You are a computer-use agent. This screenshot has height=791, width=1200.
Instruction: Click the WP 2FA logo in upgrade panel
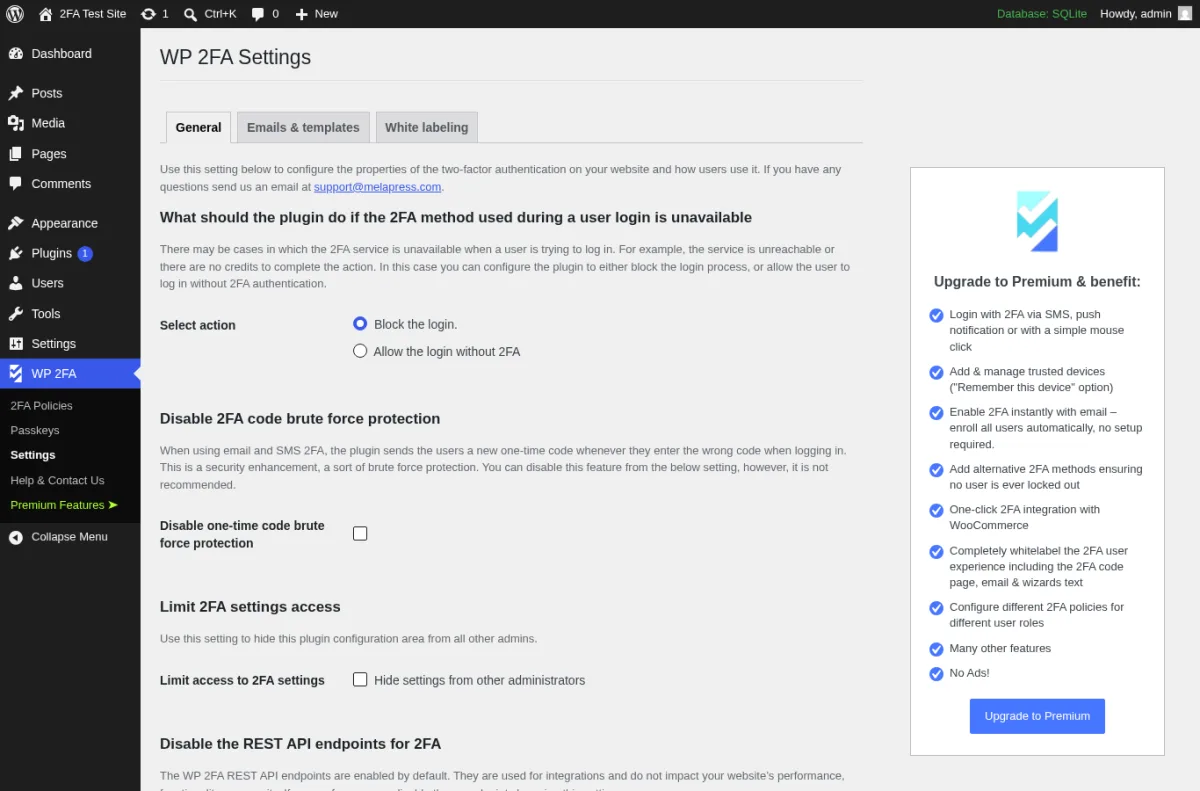(1037, 221)
